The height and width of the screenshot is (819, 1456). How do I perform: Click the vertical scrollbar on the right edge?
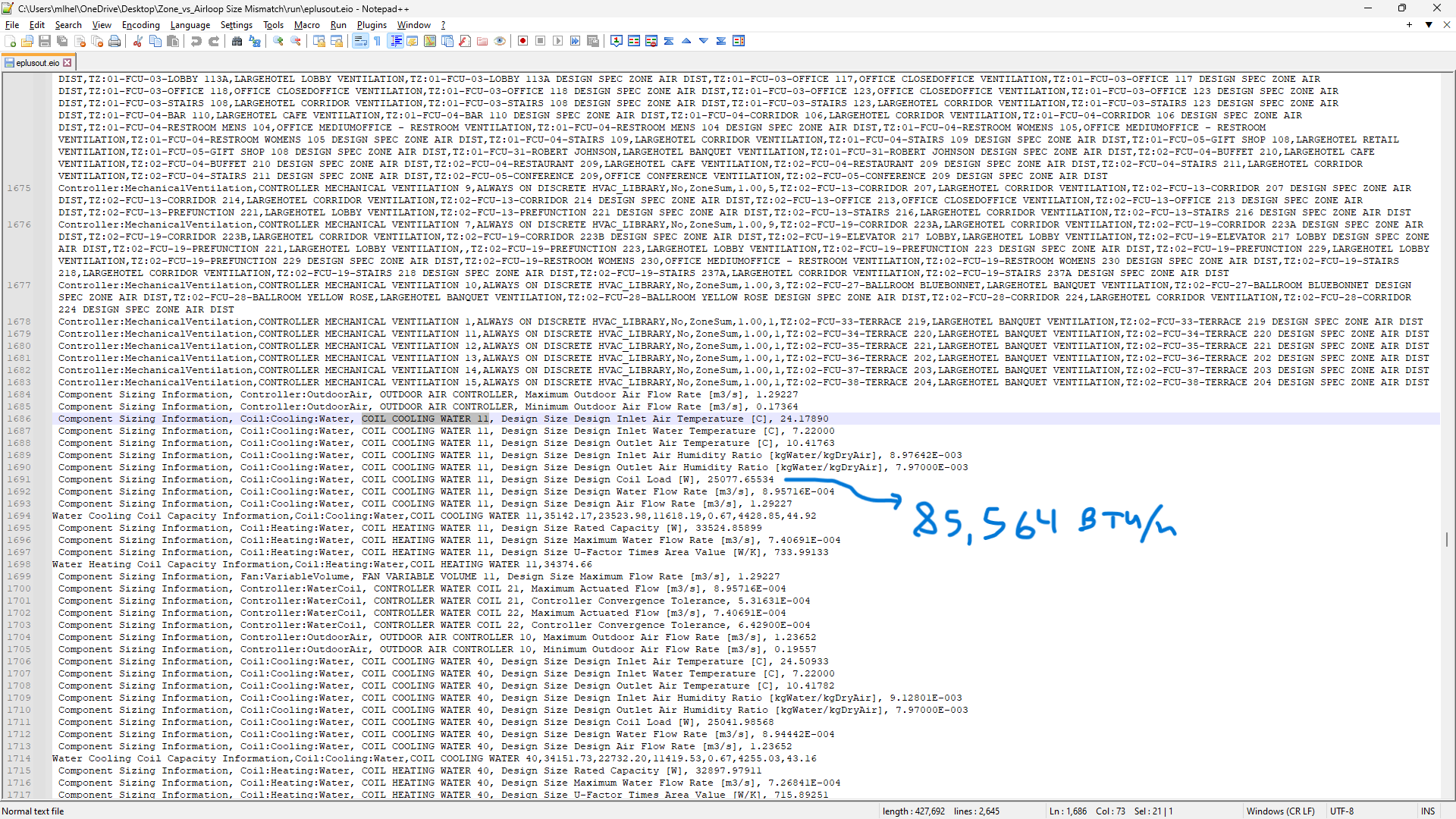(1447, 538)
